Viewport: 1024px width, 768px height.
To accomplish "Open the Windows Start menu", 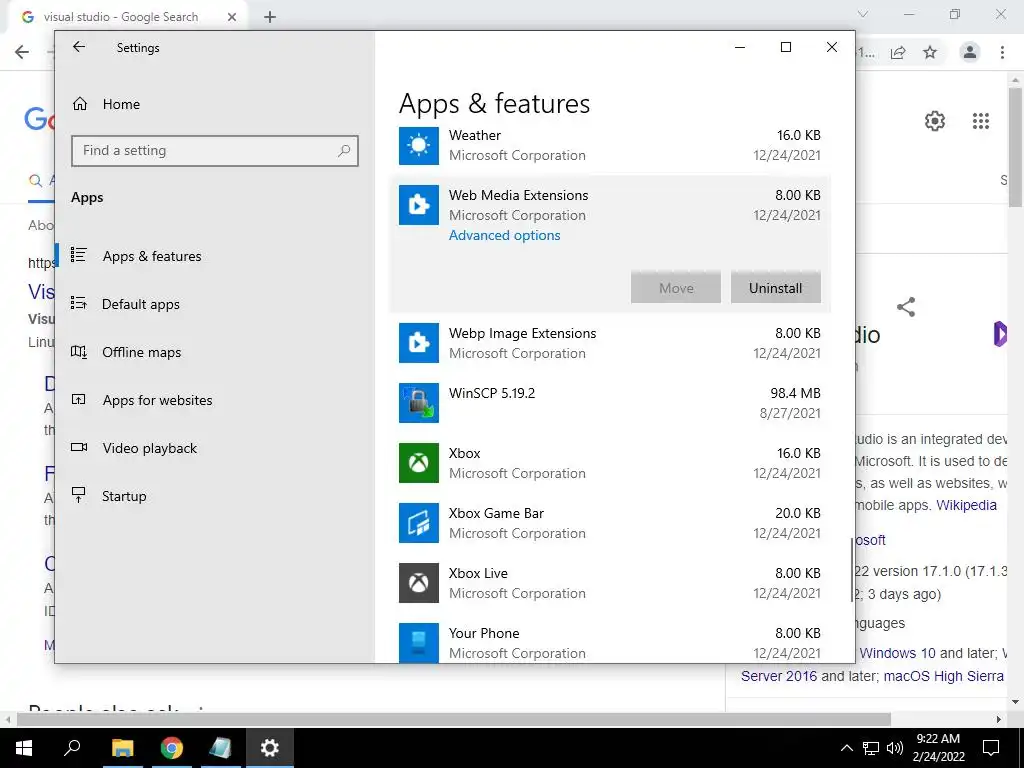I will pyautogui.click(x=24, y=748).
